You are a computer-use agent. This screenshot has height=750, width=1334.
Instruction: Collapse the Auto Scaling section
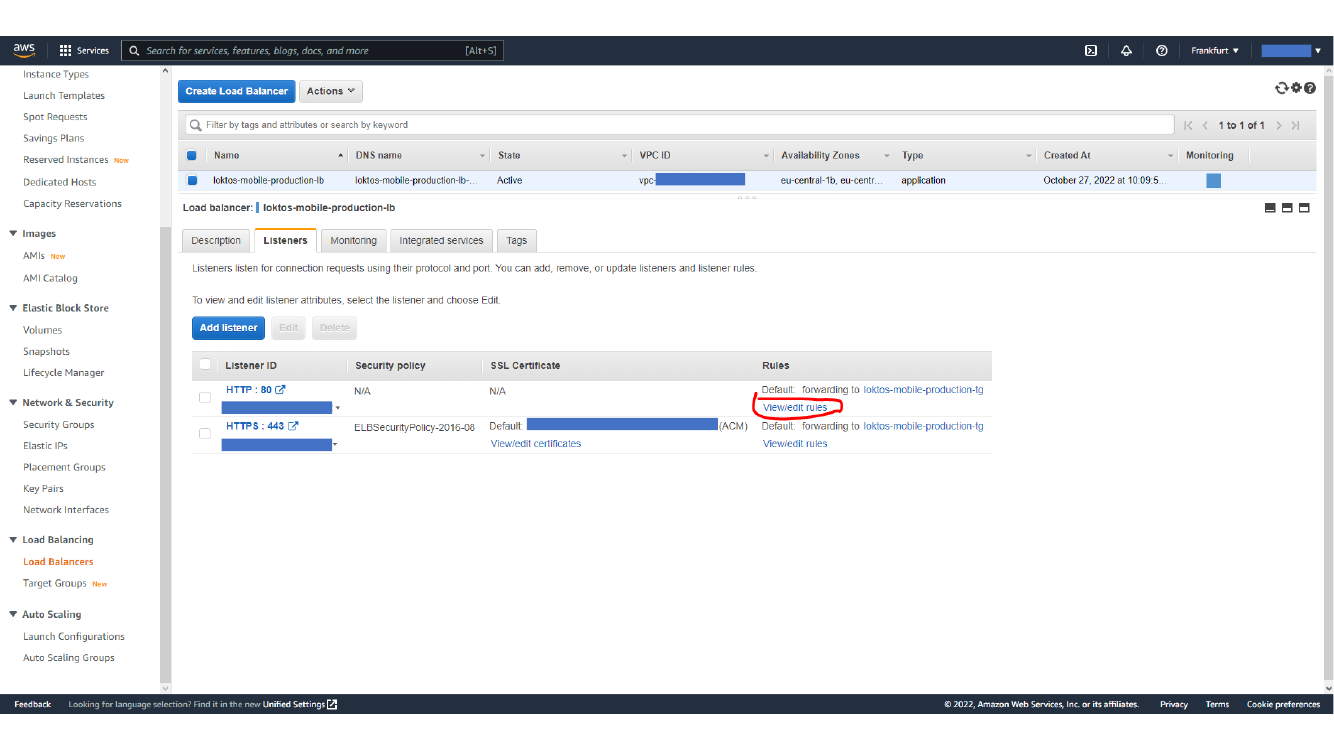point(13,615)
